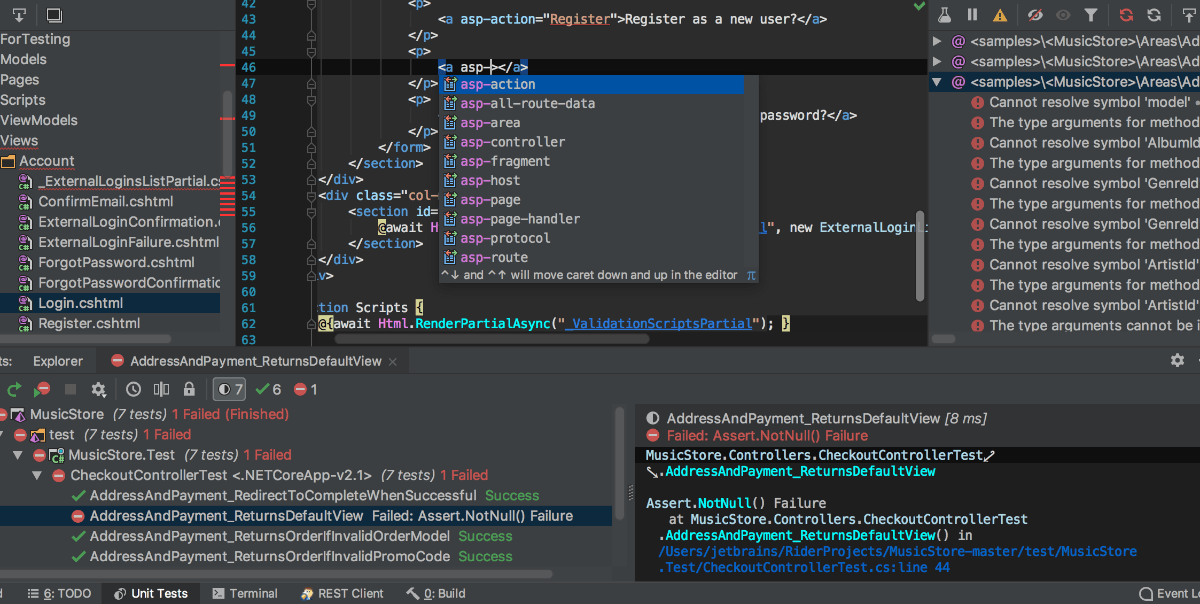1200x604 pixels.
Task: Select asp-action in the completion list
Action: (x=592, y=84)
